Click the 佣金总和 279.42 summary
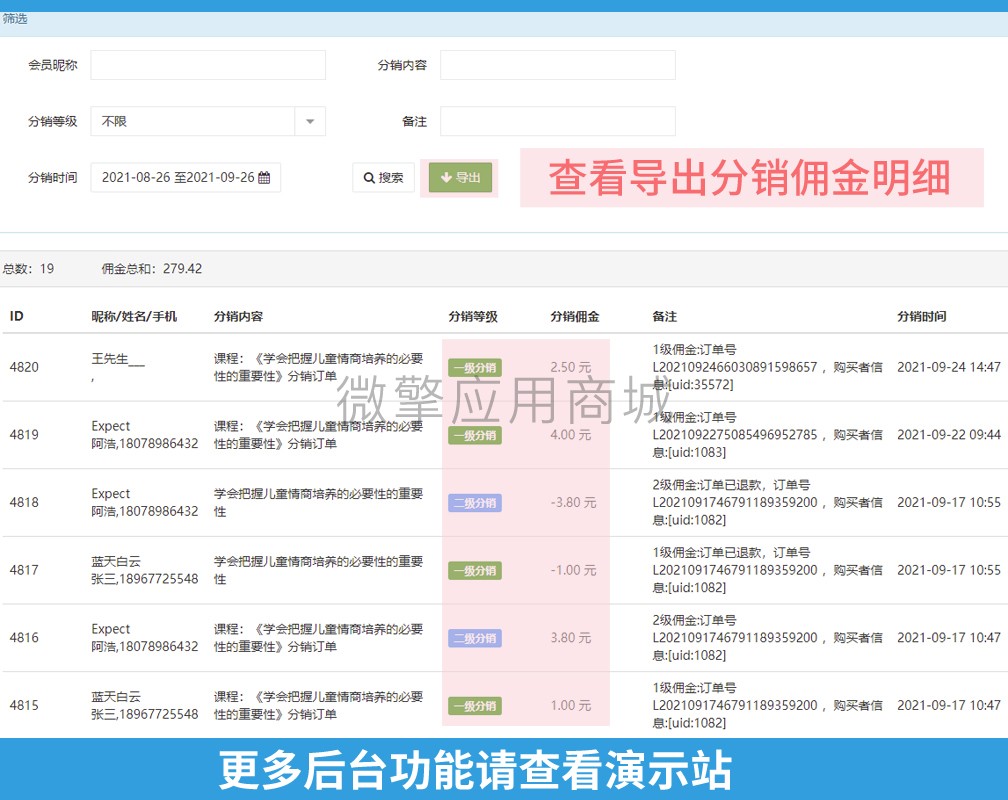The width and height of the screenshot is (1008, 800). pos(152,269)
